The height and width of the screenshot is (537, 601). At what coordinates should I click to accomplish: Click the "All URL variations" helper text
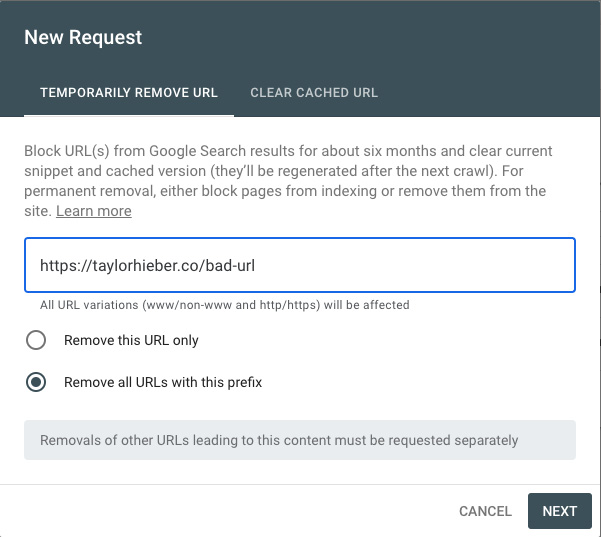click(x=224, y=305)
